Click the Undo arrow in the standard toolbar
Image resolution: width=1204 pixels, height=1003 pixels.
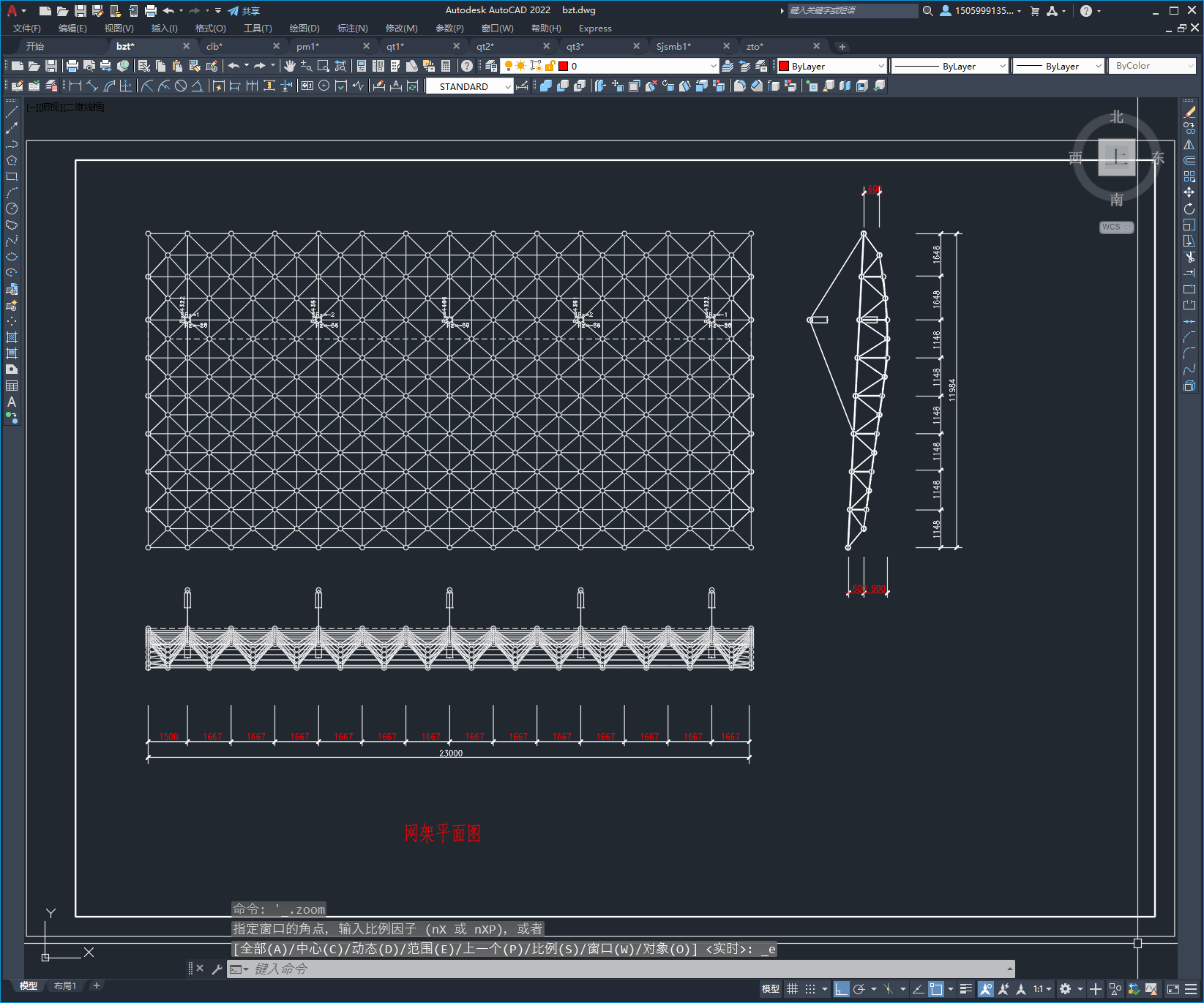click(x=233, y=66)
